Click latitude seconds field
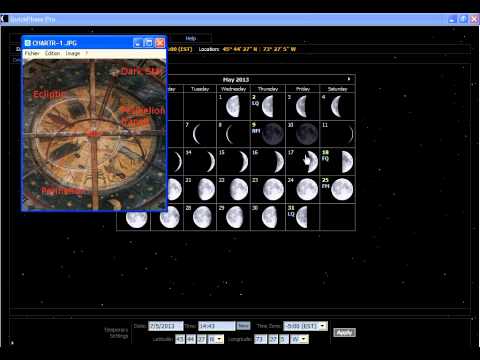 (202, 339)
